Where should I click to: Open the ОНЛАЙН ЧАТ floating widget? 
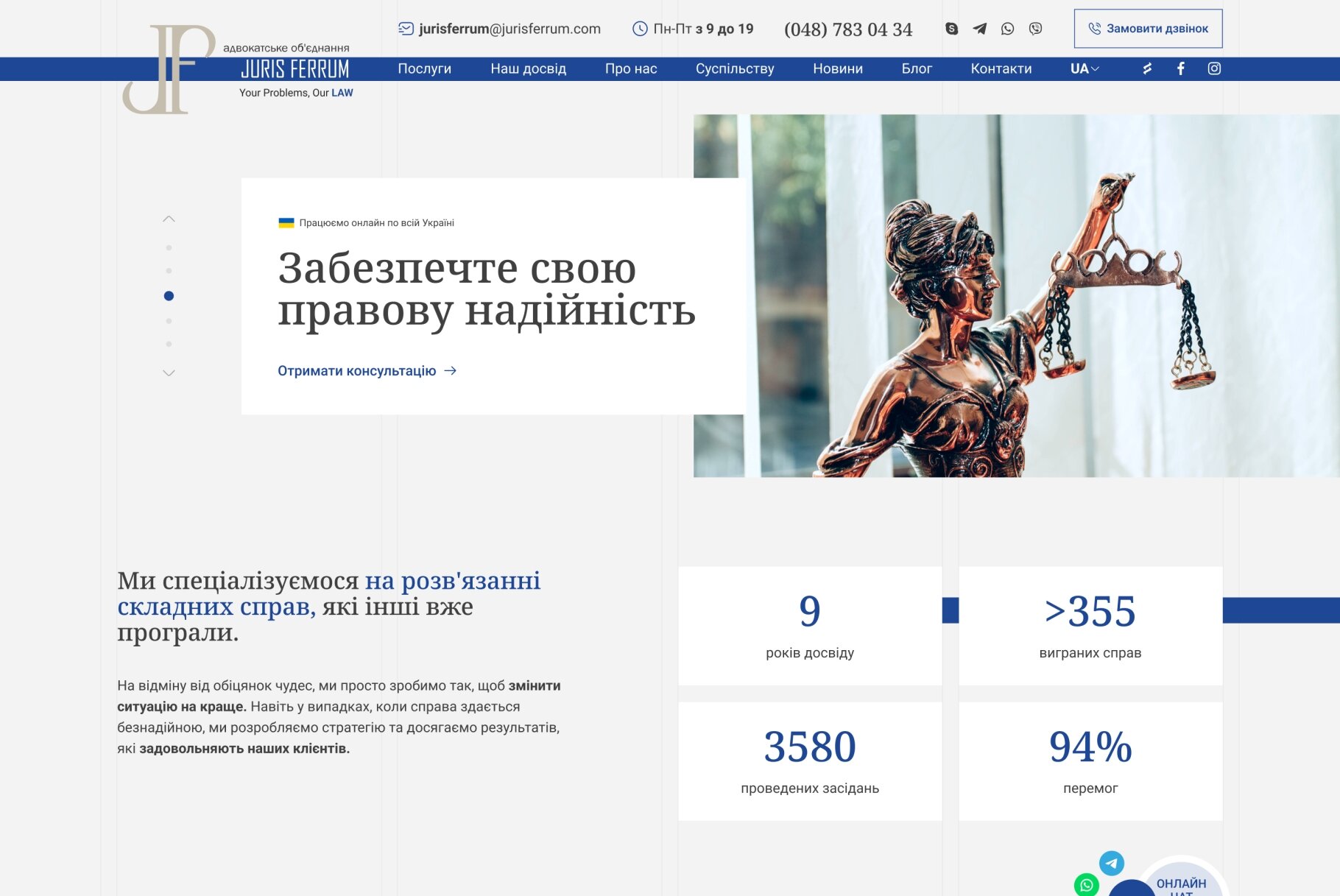tap(1181, 879)
